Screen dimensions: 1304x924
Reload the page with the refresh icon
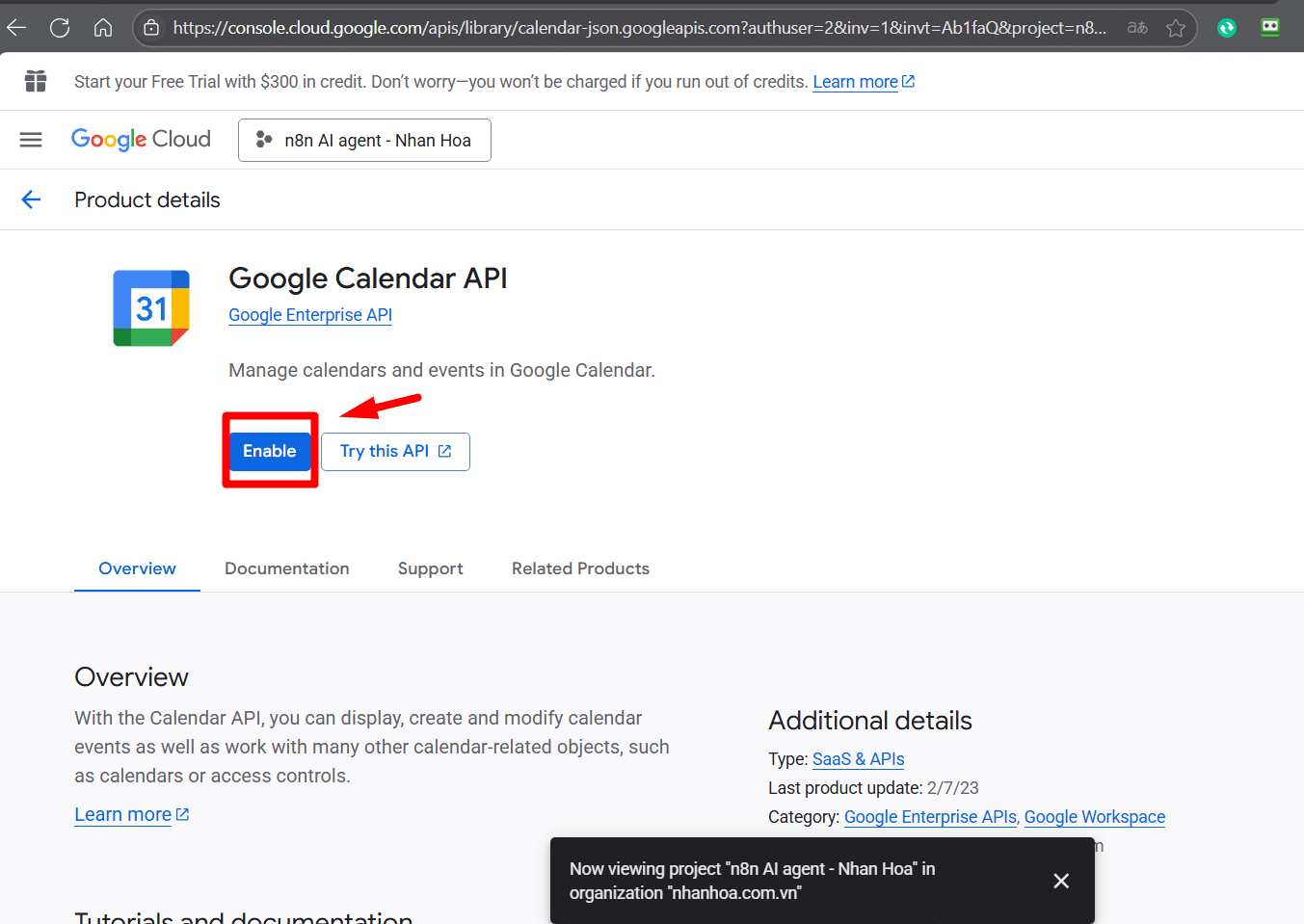coord(60,28)
